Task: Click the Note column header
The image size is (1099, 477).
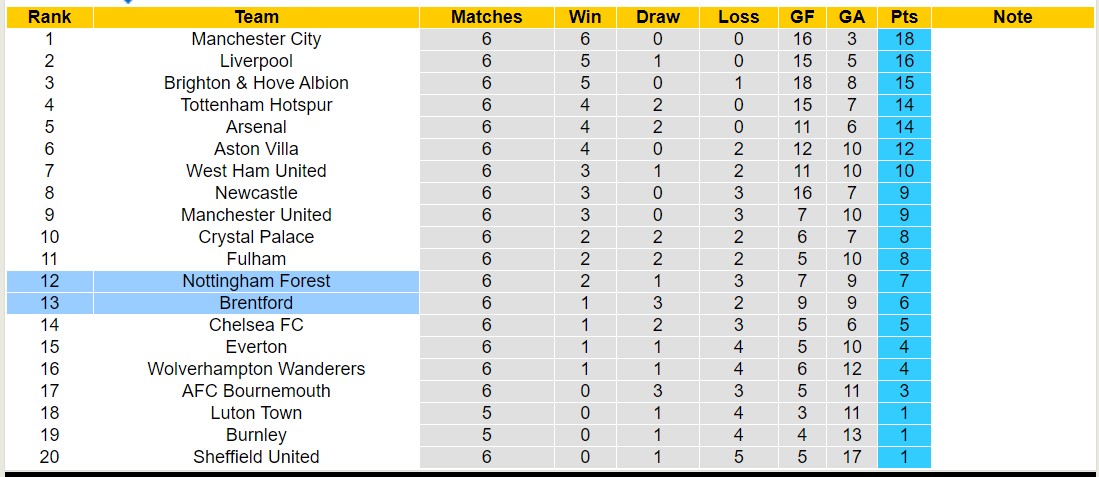Action: click(1013, 17)
